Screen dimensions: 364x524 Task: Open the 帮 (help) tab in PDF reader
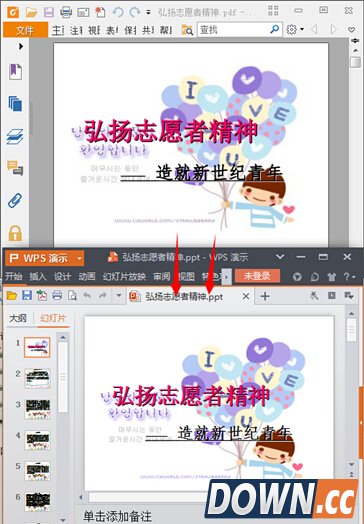(x=166, y=30)
